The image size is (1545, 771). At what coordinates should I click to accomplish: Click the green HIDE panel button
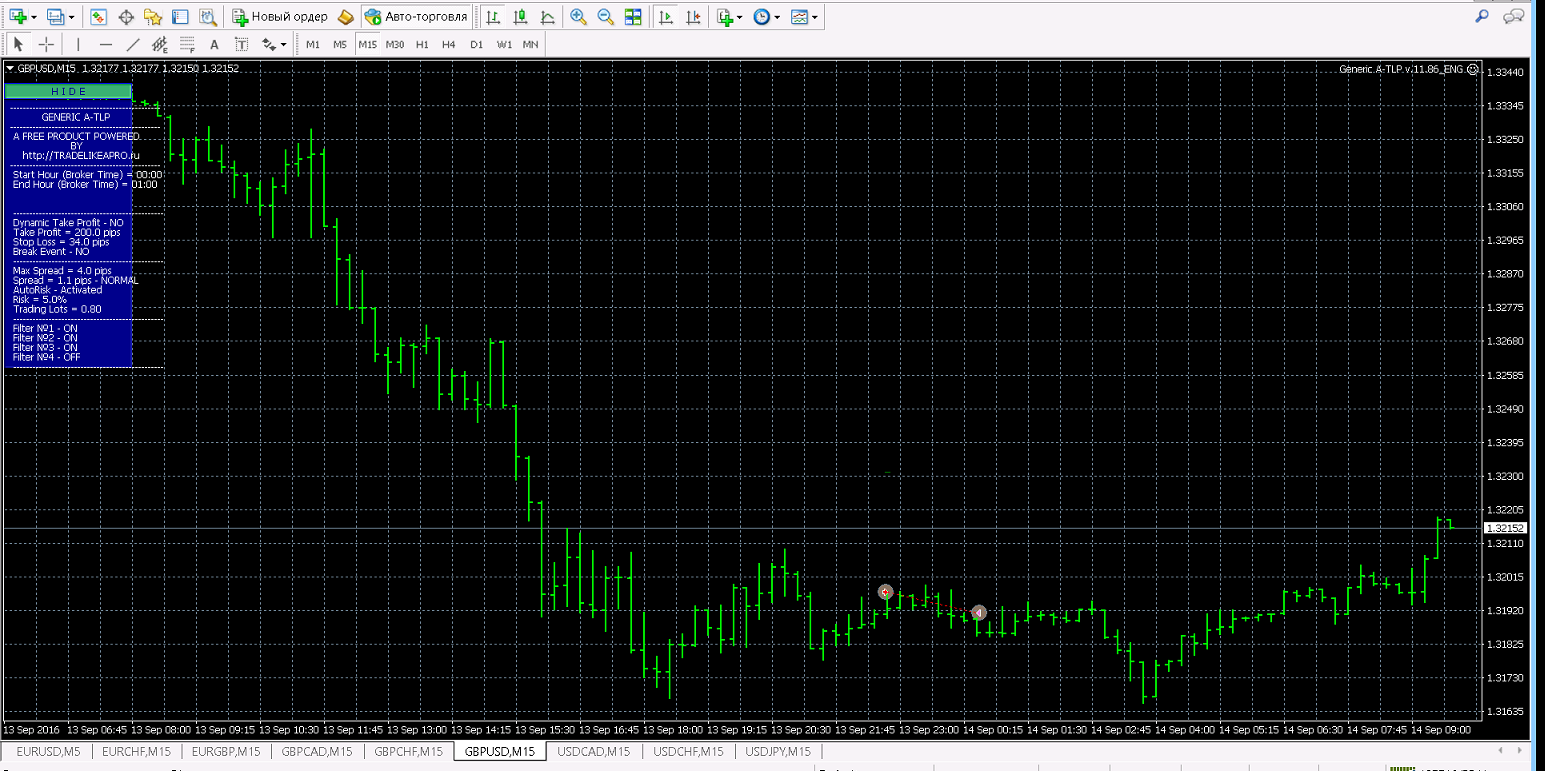(x=69, y=91)
